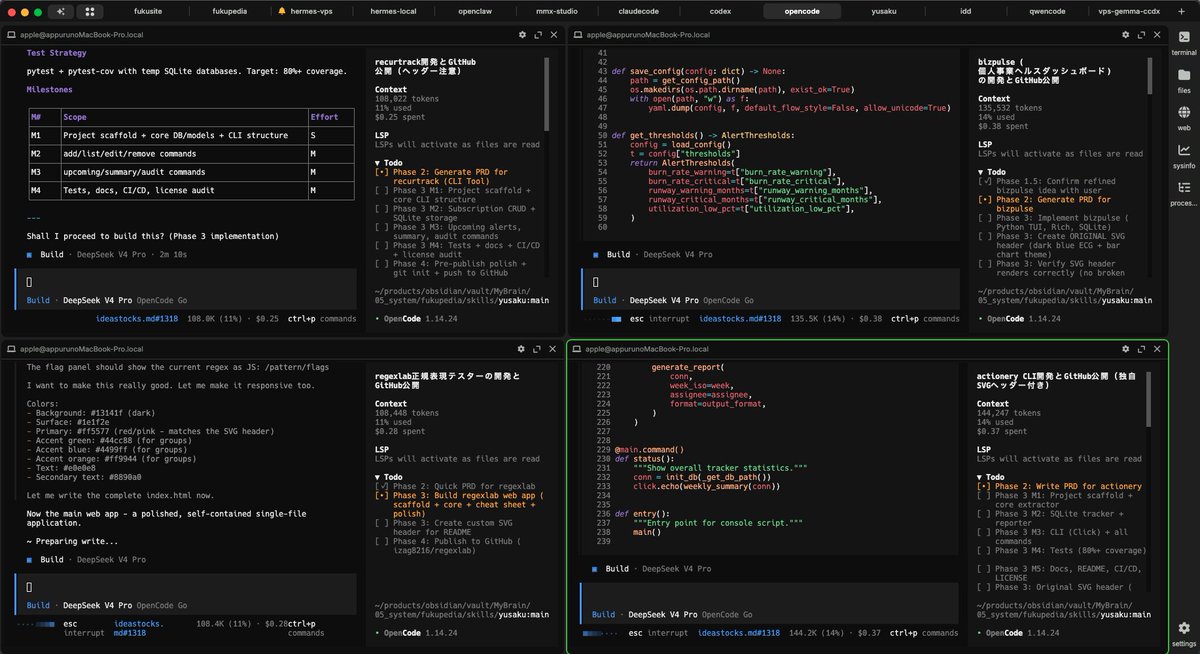Switch to the fukupedia tab
The height and width of the screenshot is (654, 1200).
click(230, 12)
